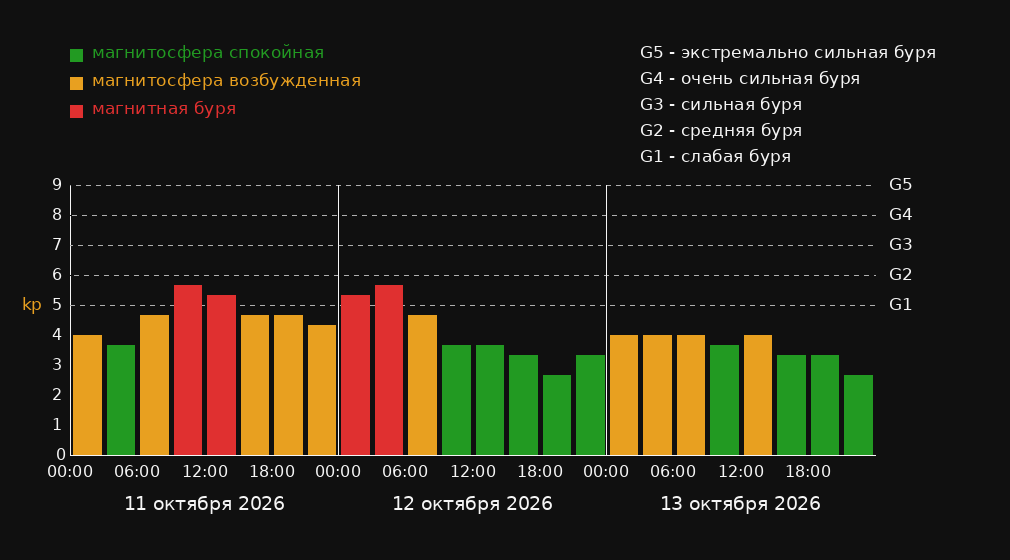Select the 'магнитосфера спокойная' legend label
This screenshot has width=1010, height=560.
click(208, 53)
